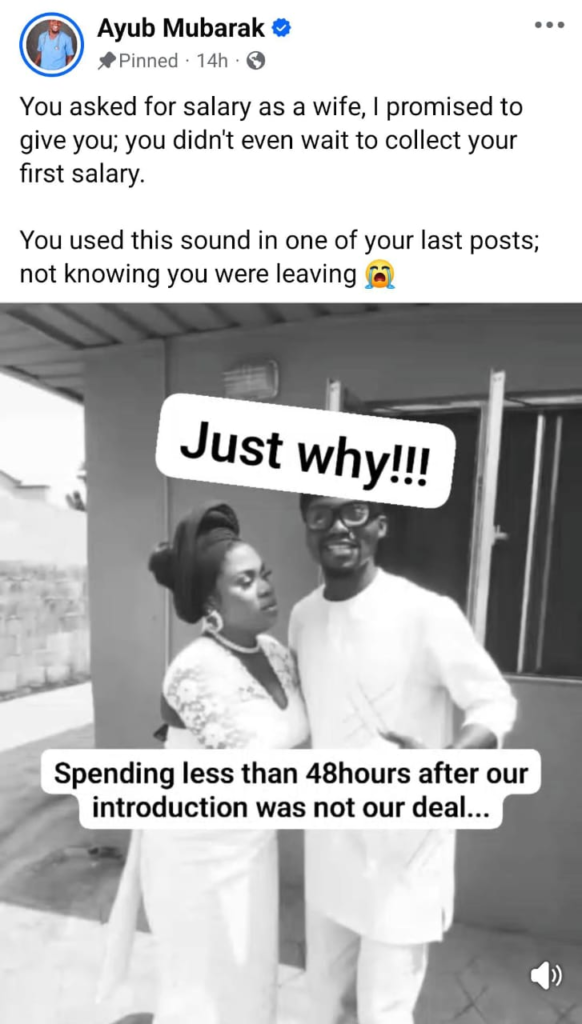The width and height of the screenshot is (582, 1024).
Task: Open the three-dot post options menu
Action: [x=548, y=25]
